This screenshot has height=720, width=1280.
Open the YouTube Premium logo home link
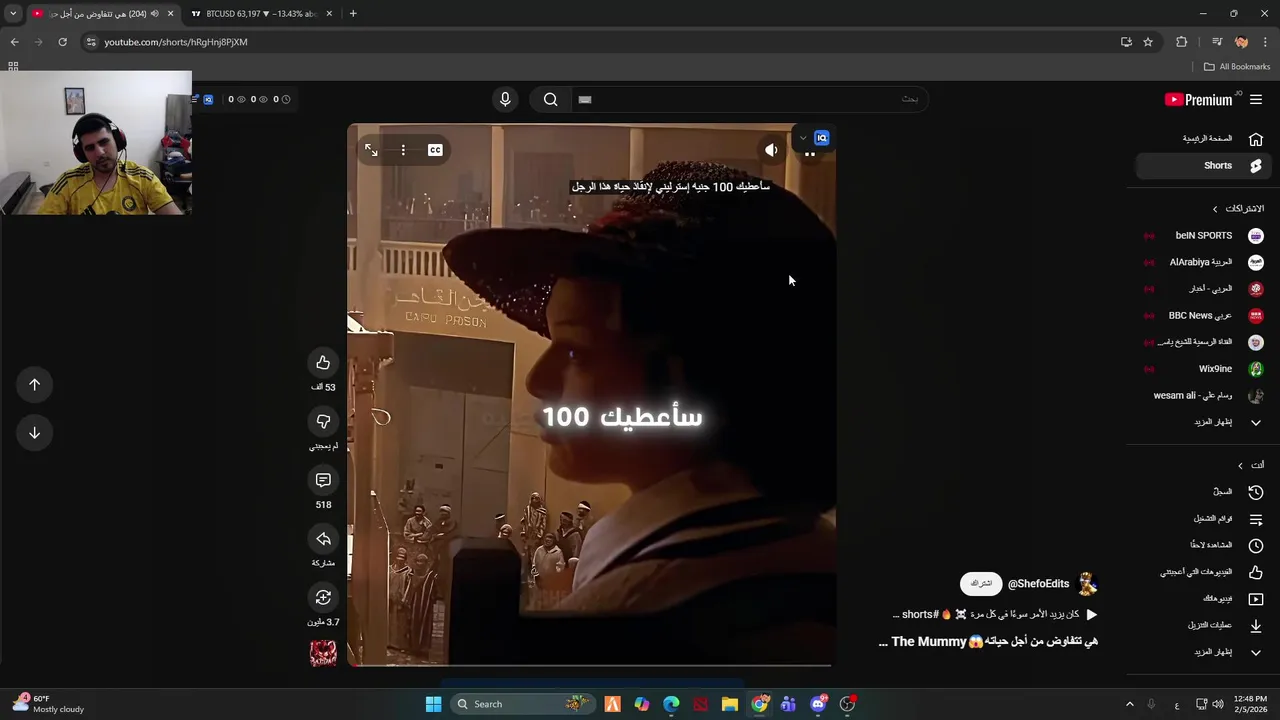coord(1198,99)
